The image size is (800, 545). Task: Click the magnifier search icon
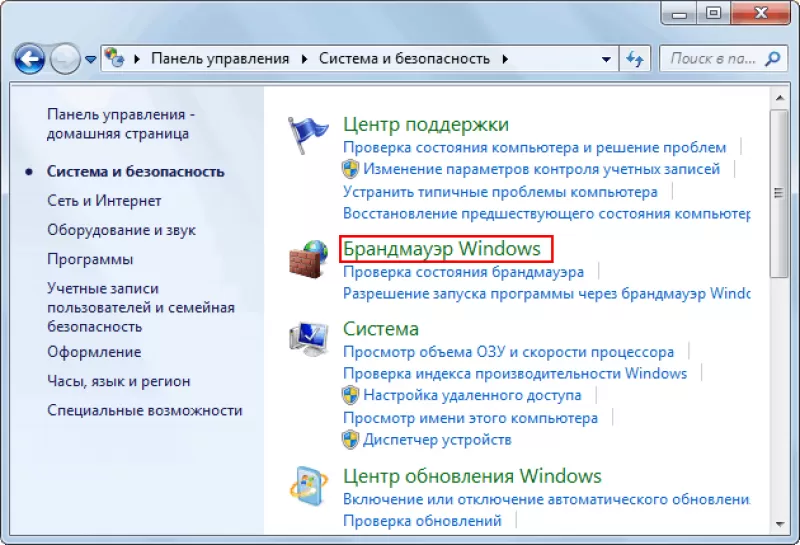coord(773,59)
